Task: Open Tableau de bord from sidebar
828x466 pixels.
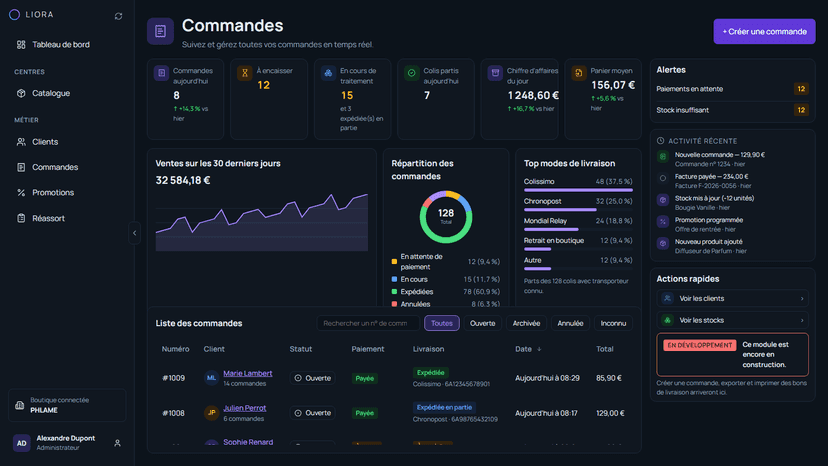Action: pos(61,45)
